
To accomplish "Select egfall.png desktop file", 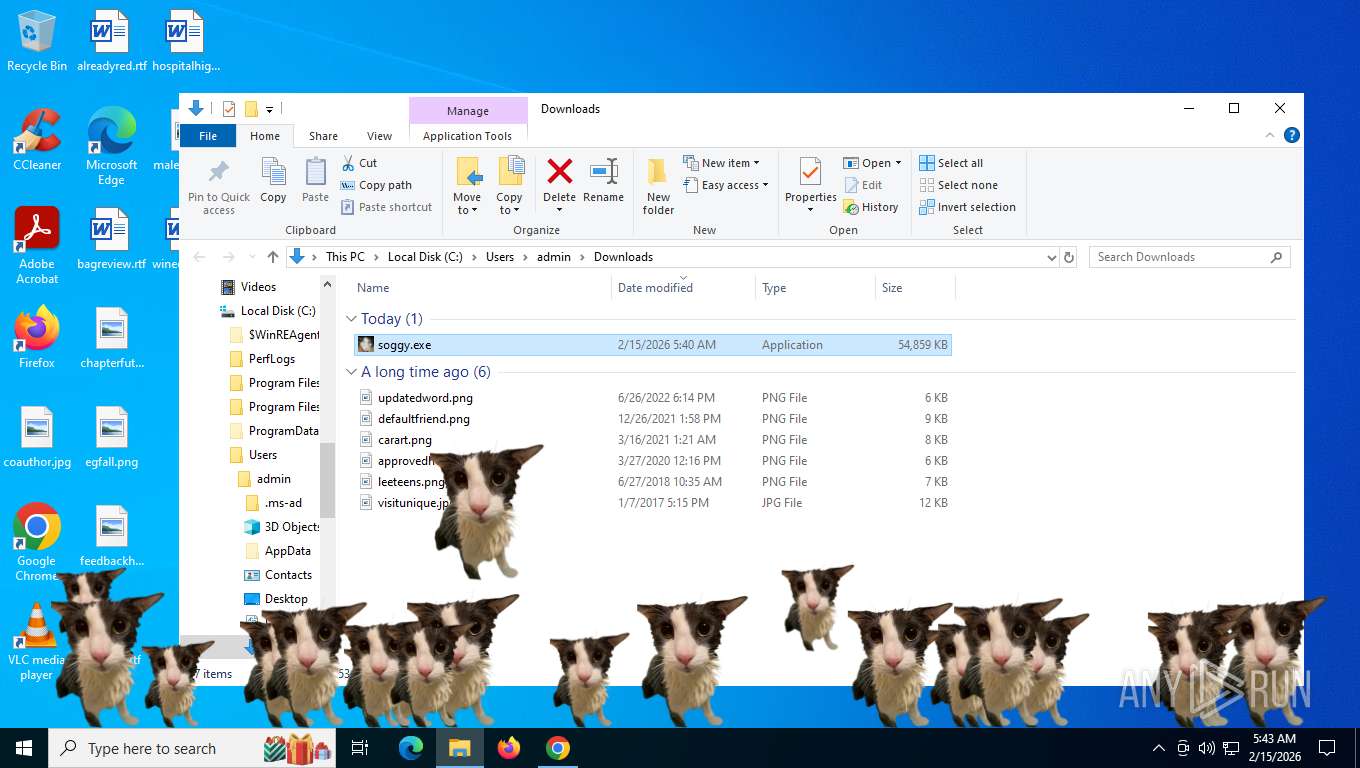I will [x=111, y=437].
